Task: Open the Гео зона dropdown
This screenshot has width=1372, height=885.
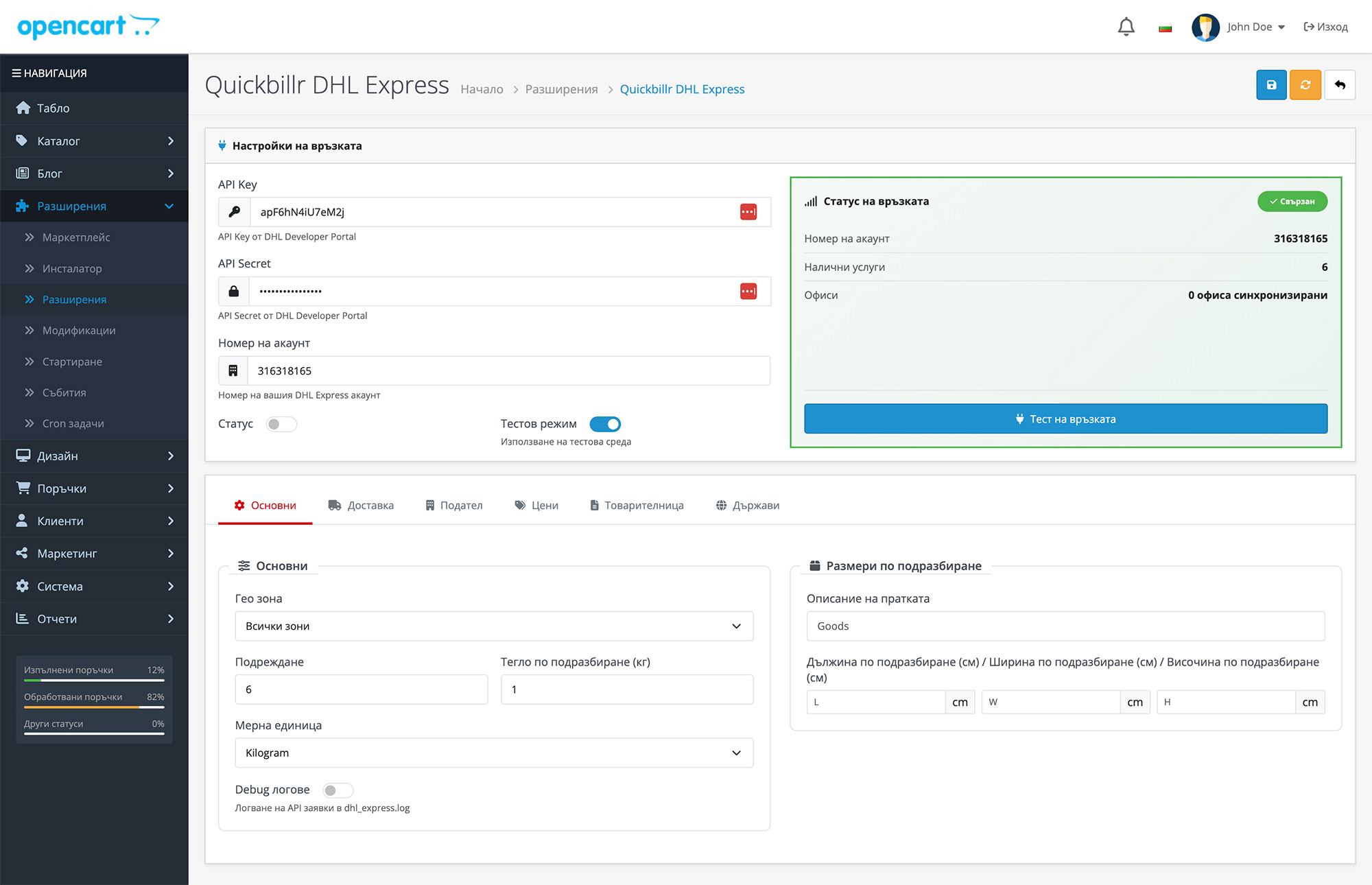Action: coord(494,626)
